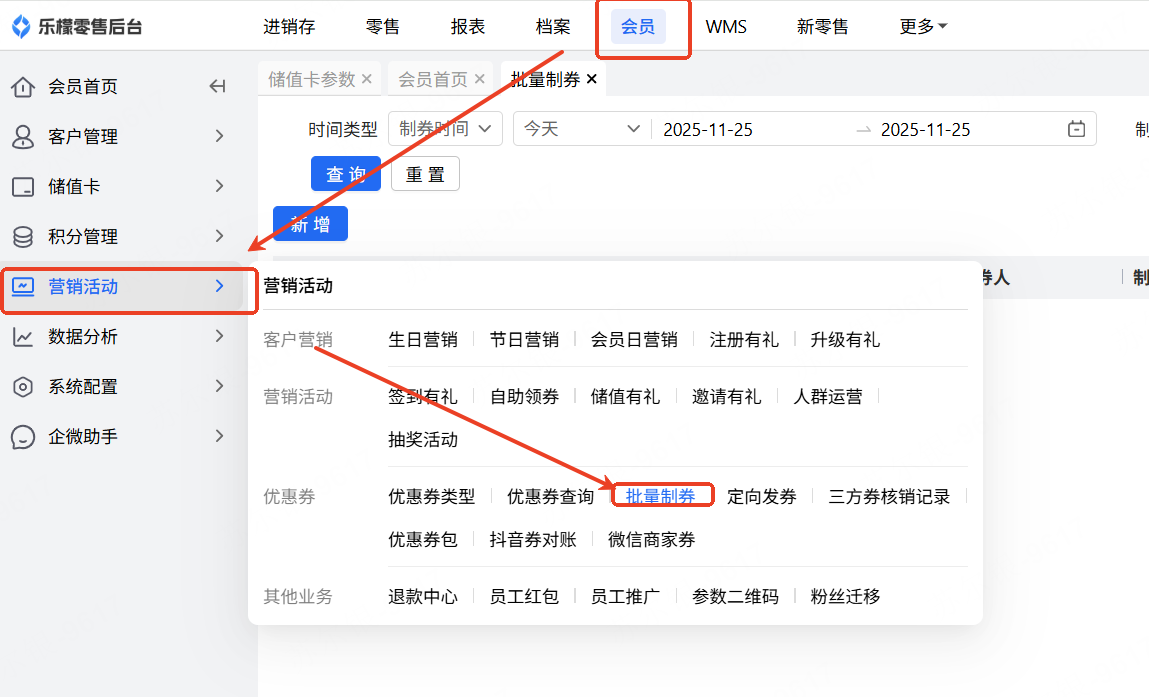
Task: Open 注册有礼 in the flyout
Action: click(x=744, y=339)
